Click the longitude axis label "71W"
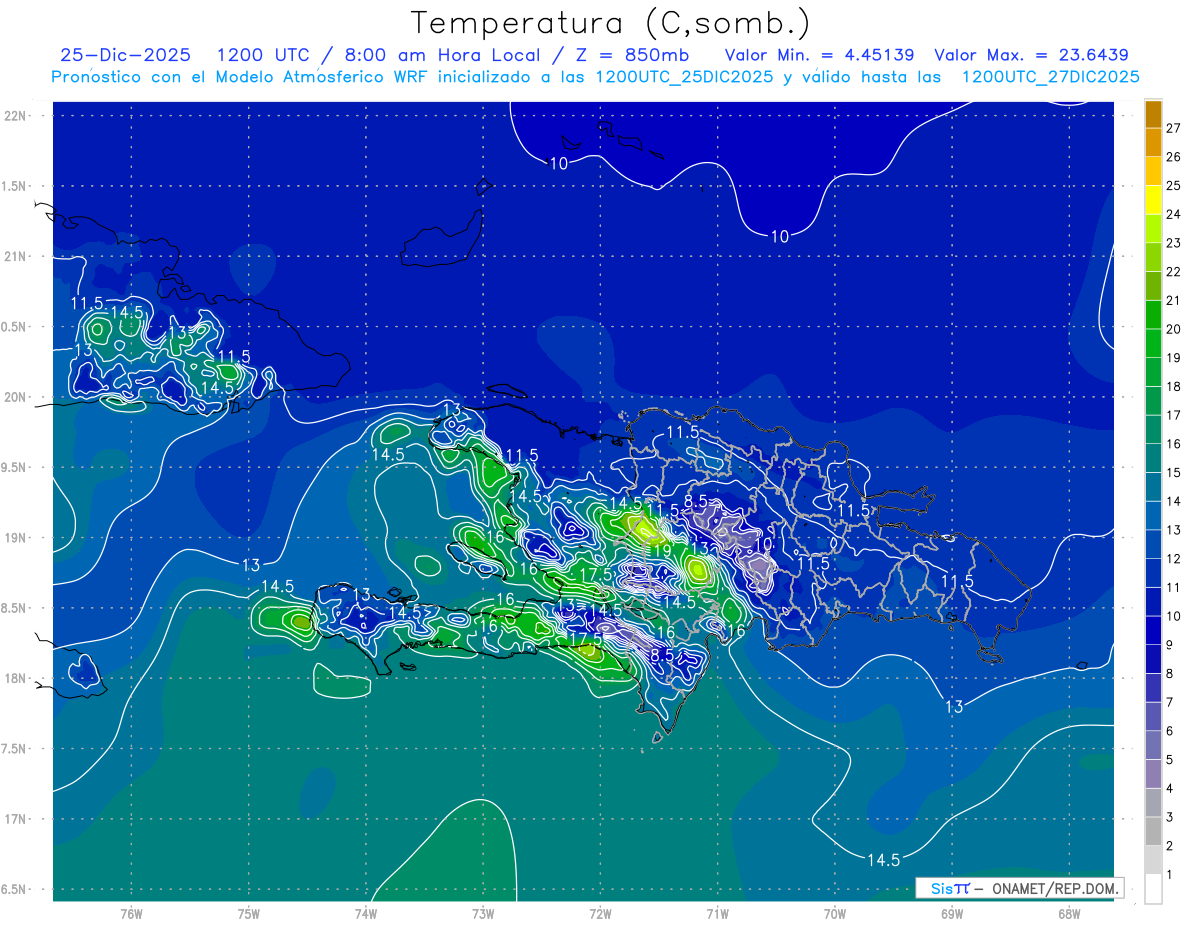Screen dimensions: 1200x927 [717, 914]
